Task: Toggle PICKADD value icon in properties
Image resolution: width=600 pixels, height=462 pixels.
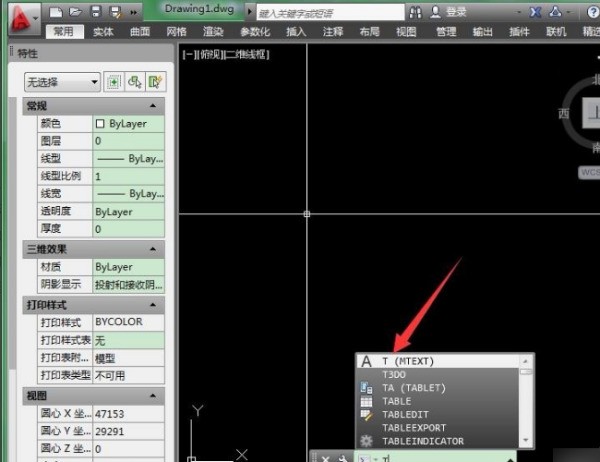Action: [x=114, y=82]
